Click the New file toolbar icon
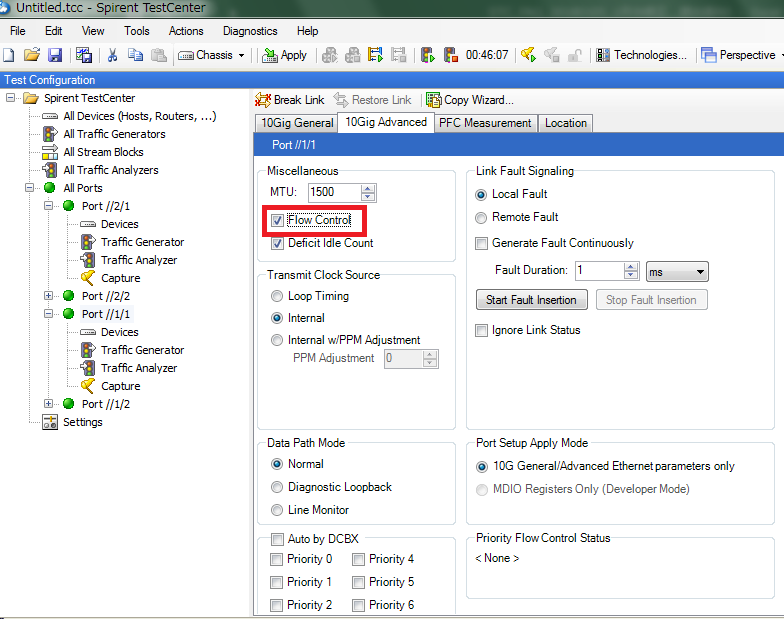784x619 pixels. (8, 54)
